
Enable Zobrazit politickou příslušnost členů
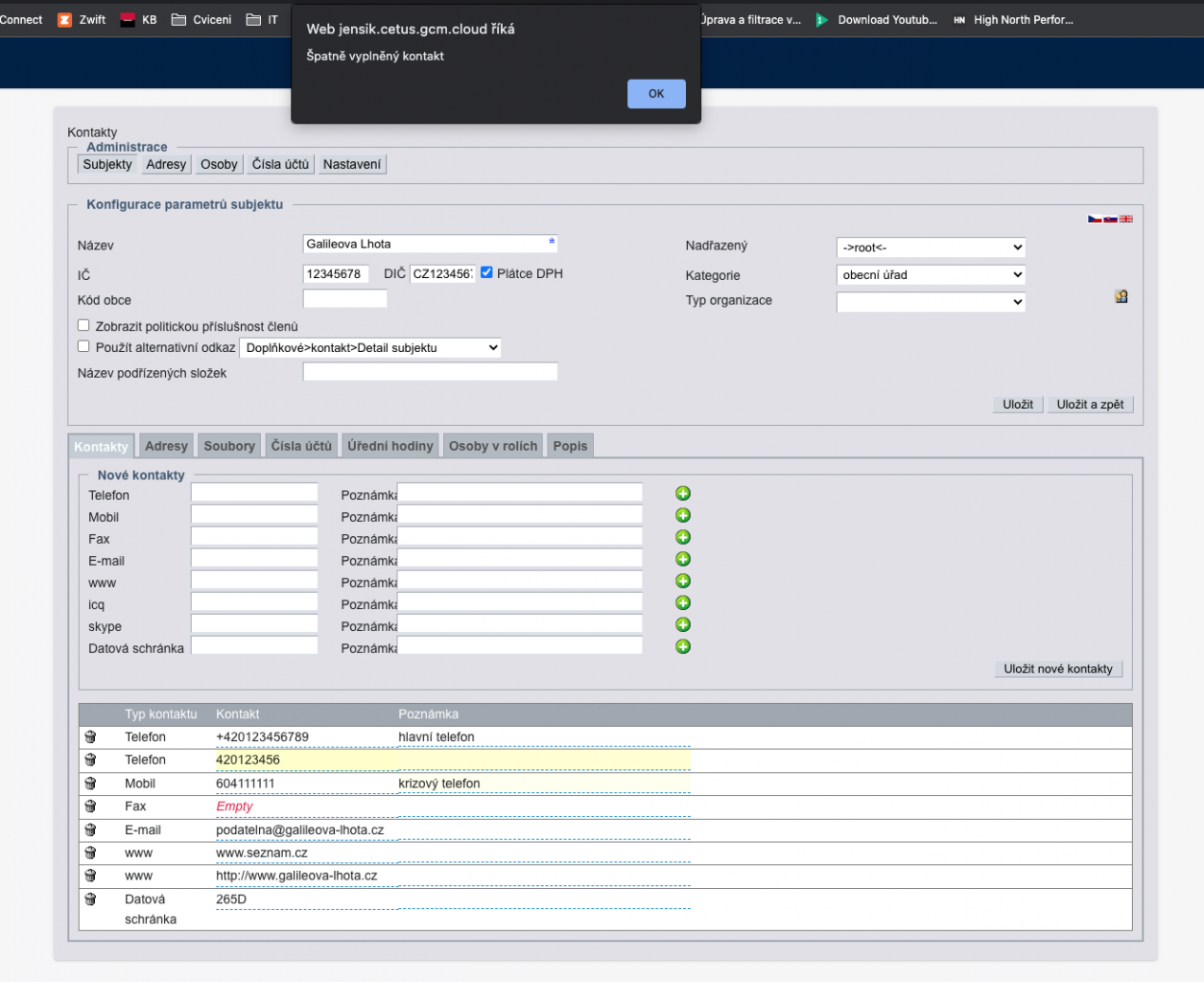[83, 325]
